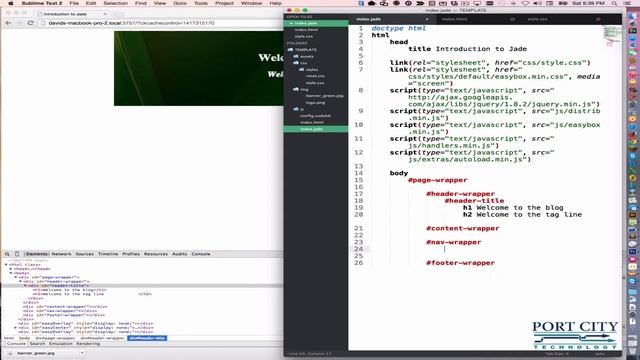The height and width of the screenshot is (360, 640).
Task: Open the Goto menu
Action: [x=180, y=3]
